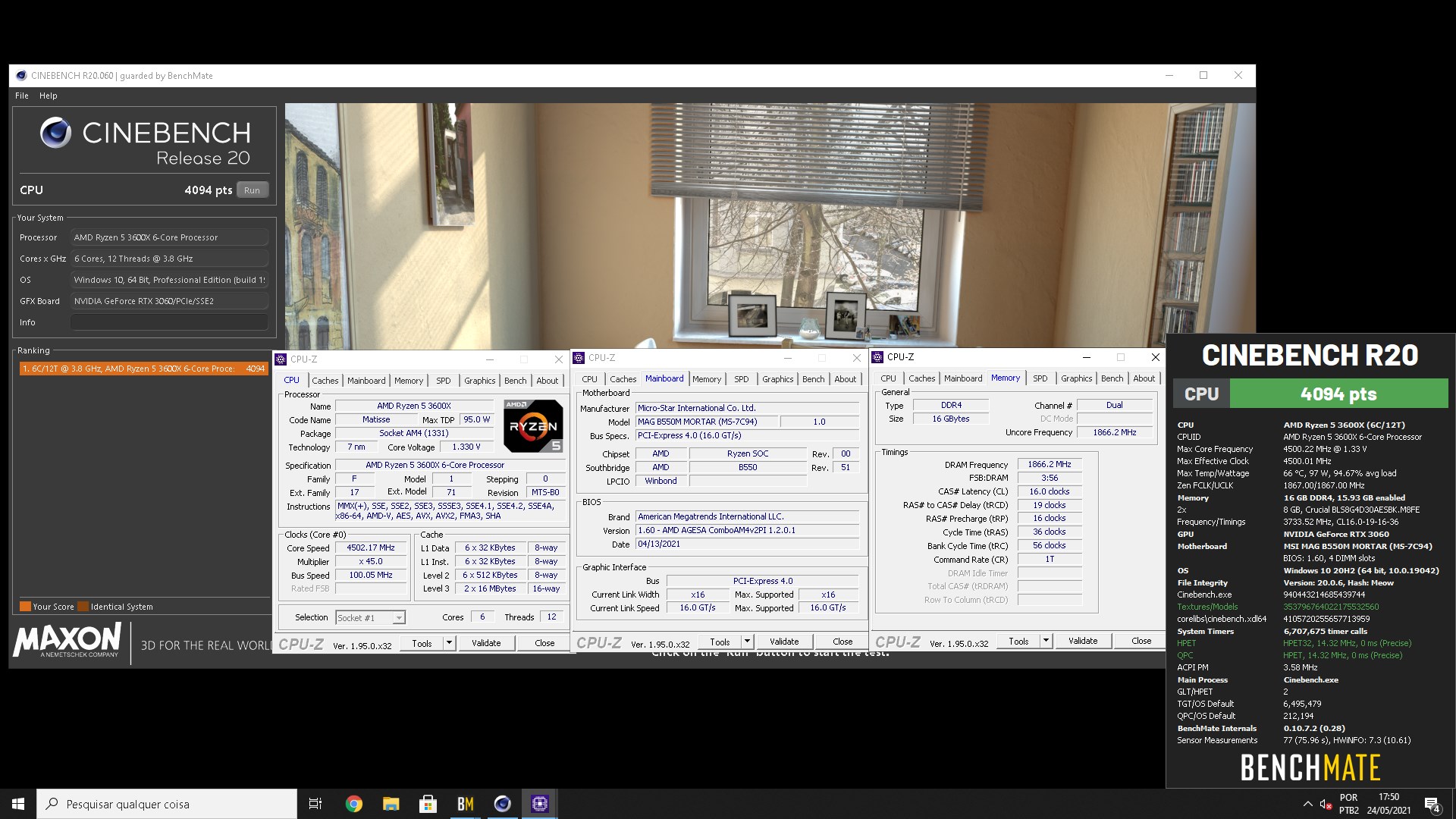Open the File menu in Cinebench
1456x819 pixels.
[x=22, y=96]
